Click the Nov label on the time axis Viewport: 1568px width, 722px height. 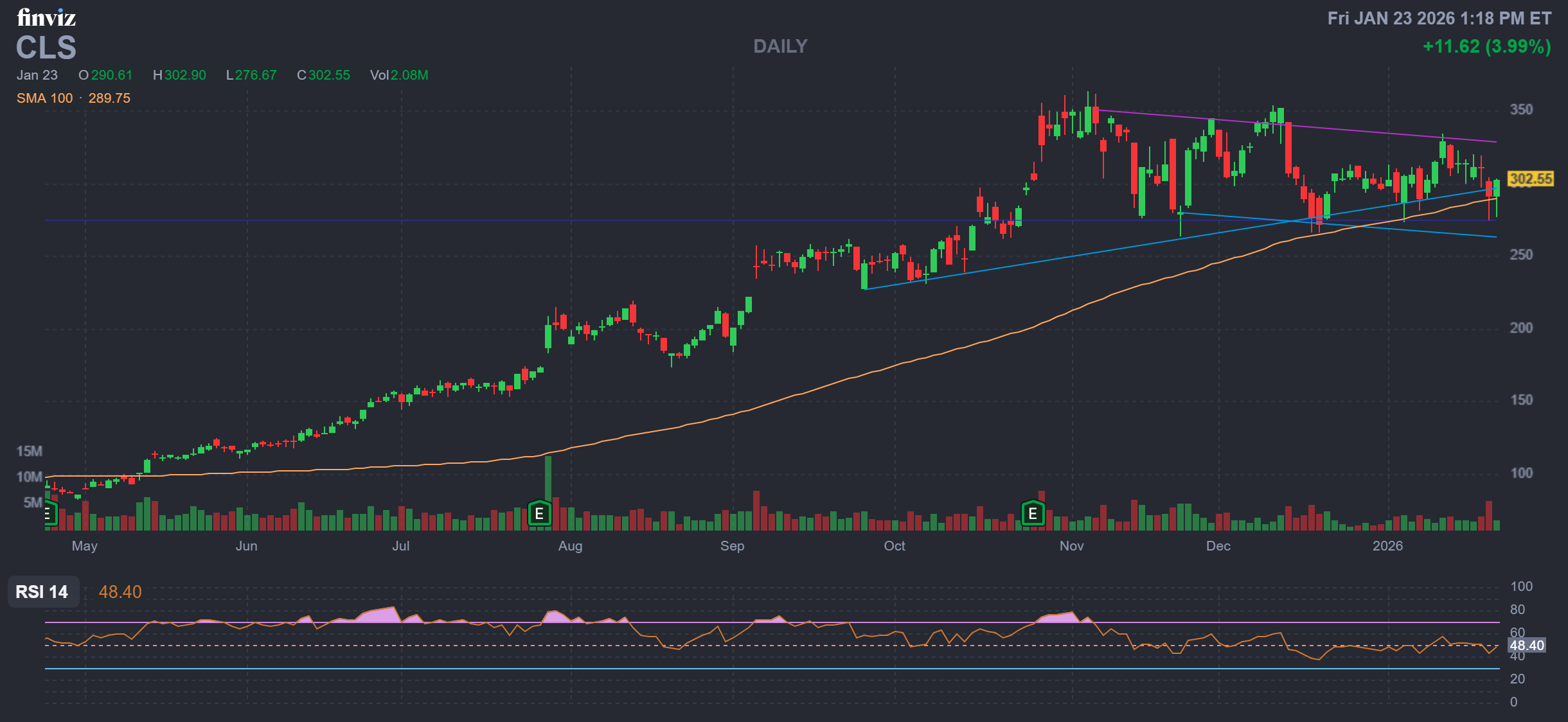click(x=1071, y=546)
